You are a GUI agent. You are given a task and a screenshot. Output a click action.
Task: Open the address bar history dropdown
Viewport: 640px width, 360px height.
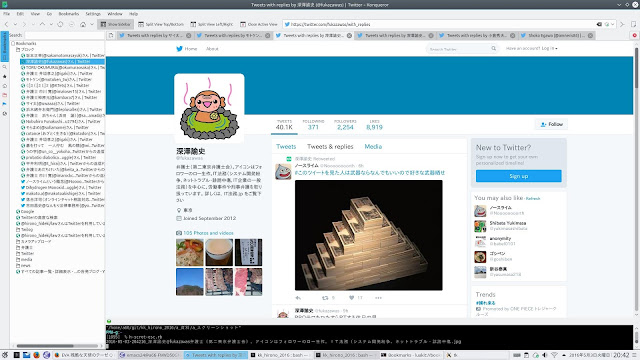coord(612,24)
